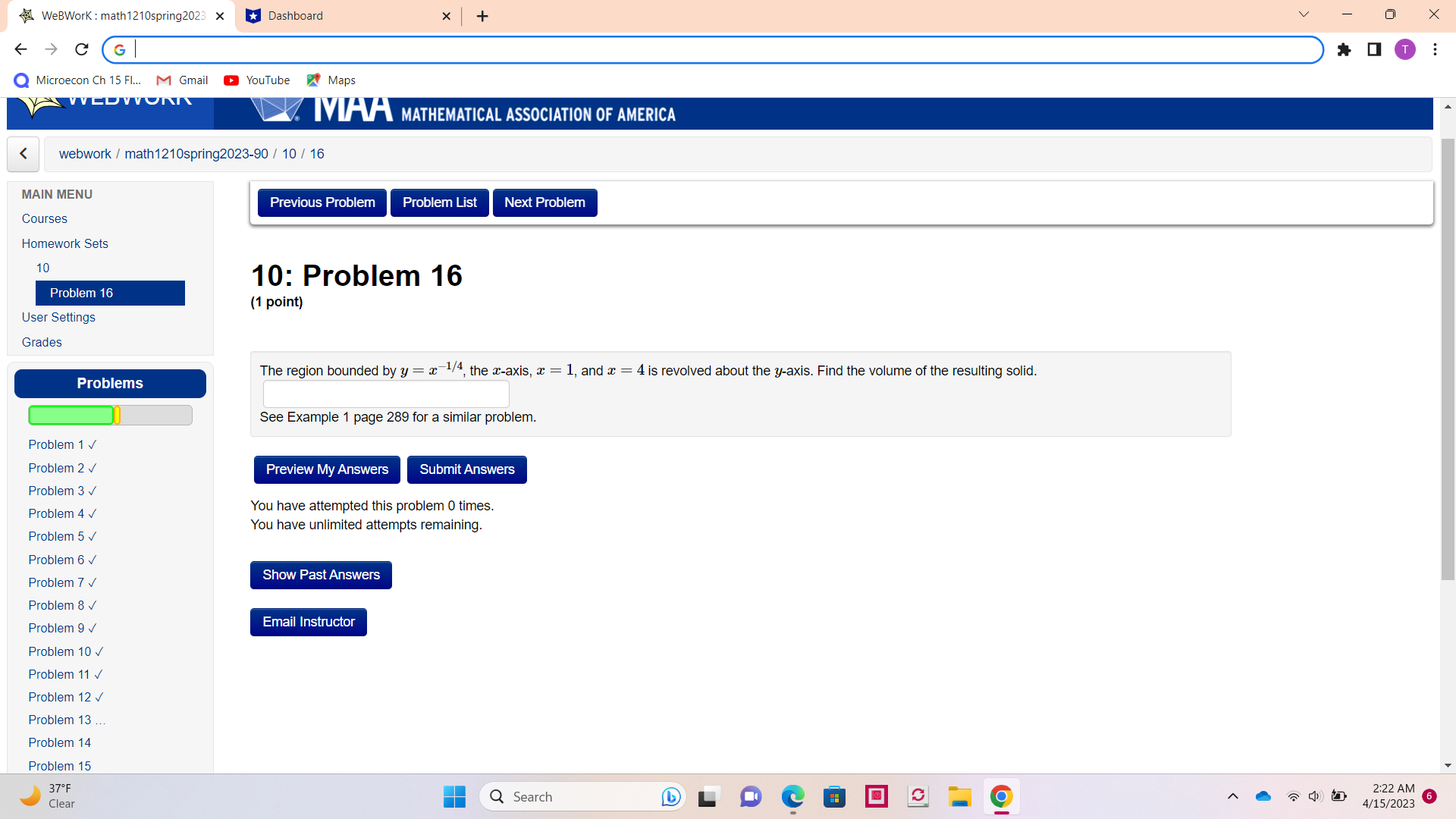Click the browser profile avatar T
1456x819 pixels.
(x=1405, y=49)
